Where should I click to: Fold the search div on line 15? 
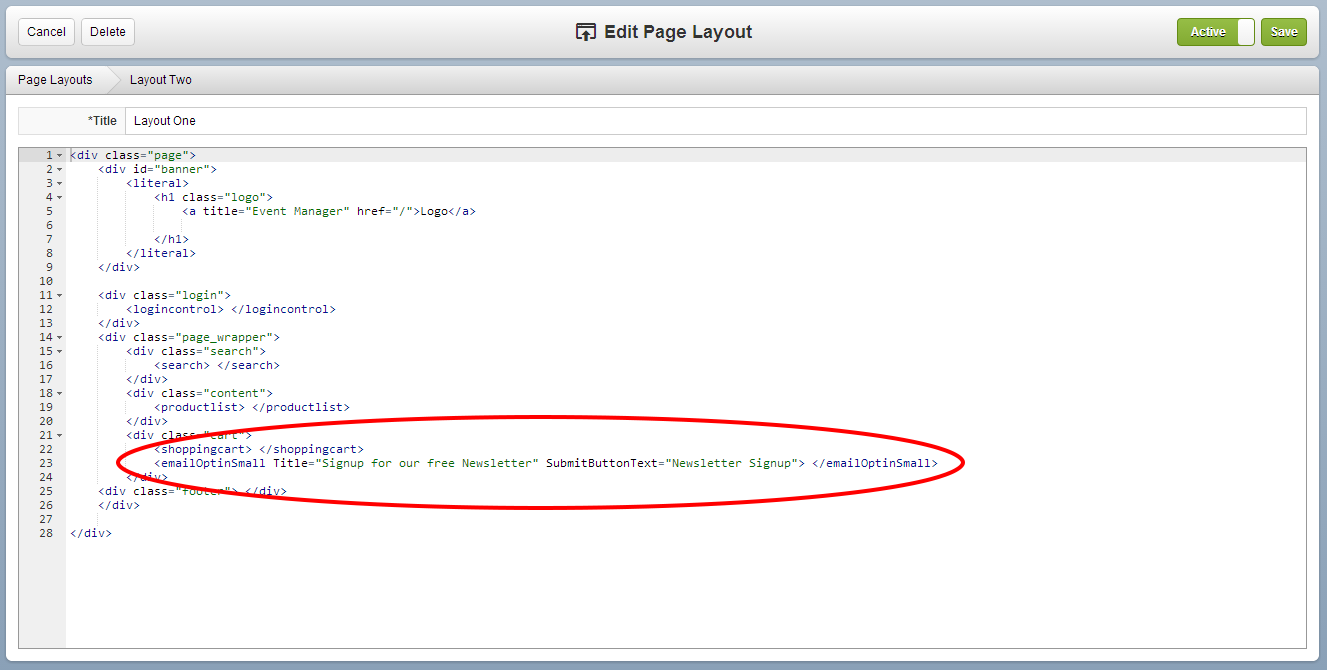point(60,351)
